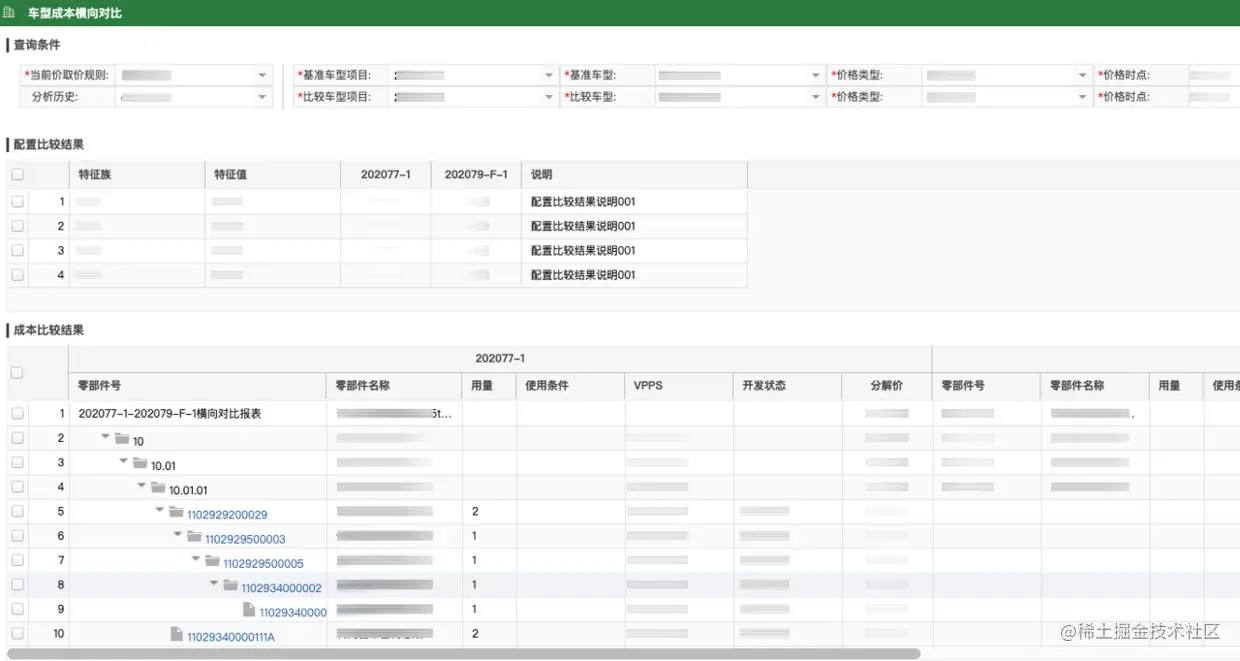Tick the checkbox of configuration row 4
The height and width of the screenshot is (661, 1240).
coord(17,274)
